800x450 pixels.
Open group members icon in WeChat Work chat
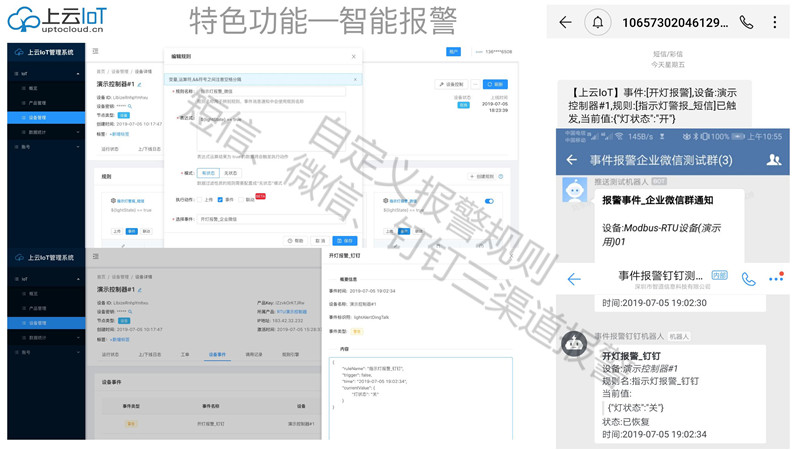tap(773, 160)
